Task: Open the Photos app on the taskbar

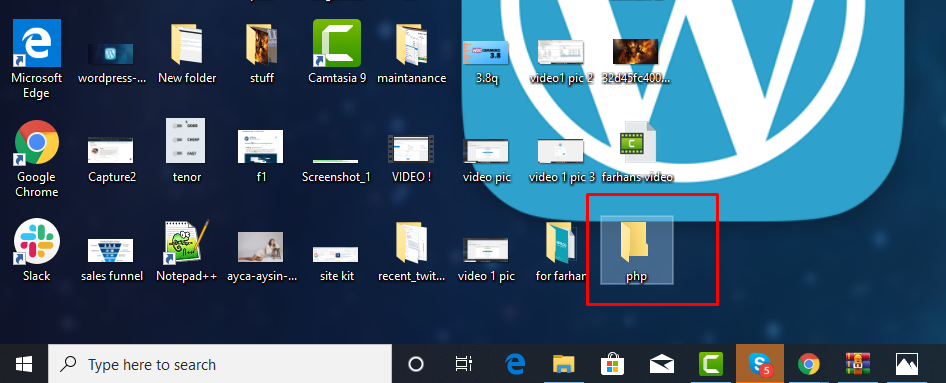Action: 906,364
